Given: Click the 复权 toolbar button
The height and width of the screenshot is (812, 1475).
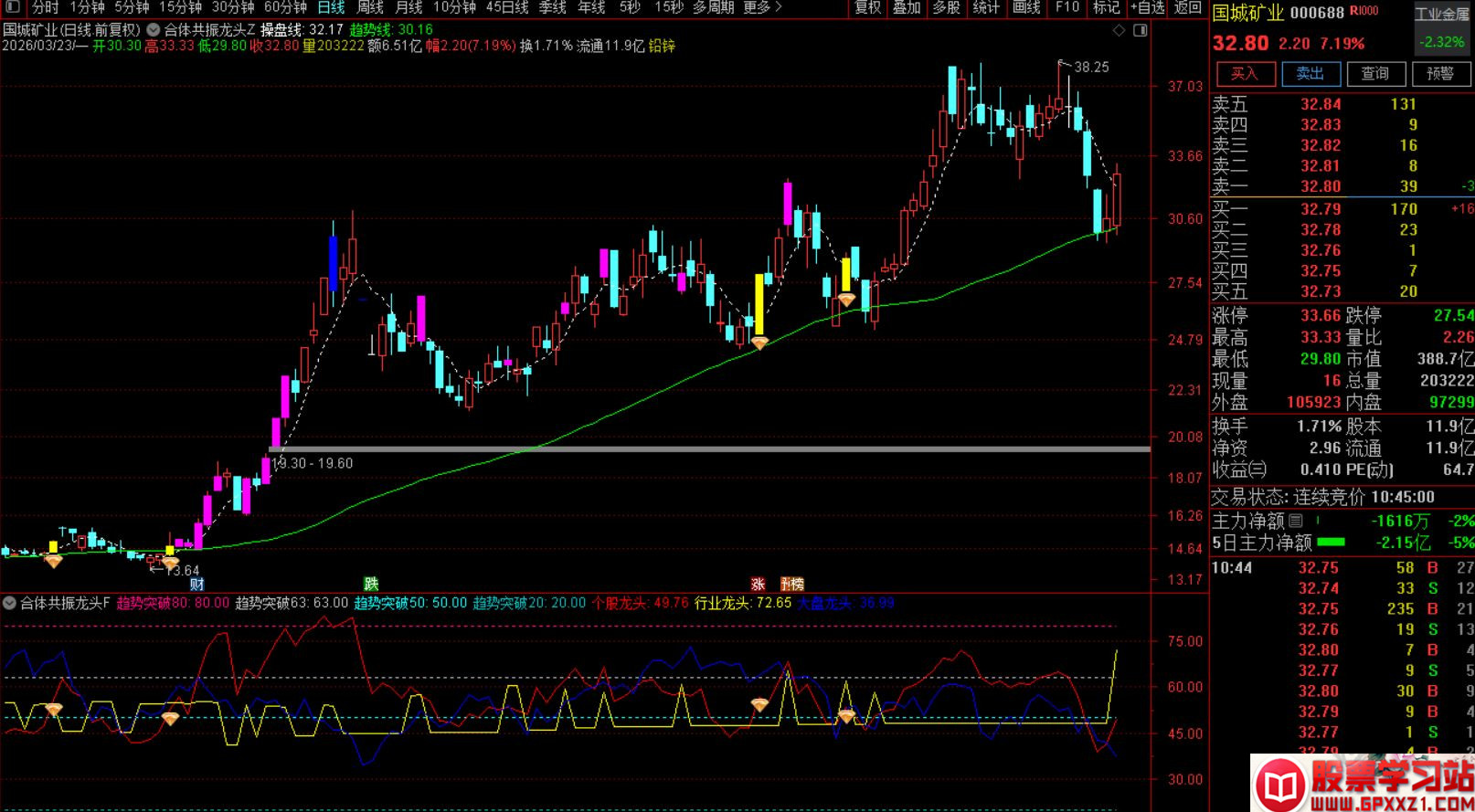Looking at the screenshot, I should (867, 7).
